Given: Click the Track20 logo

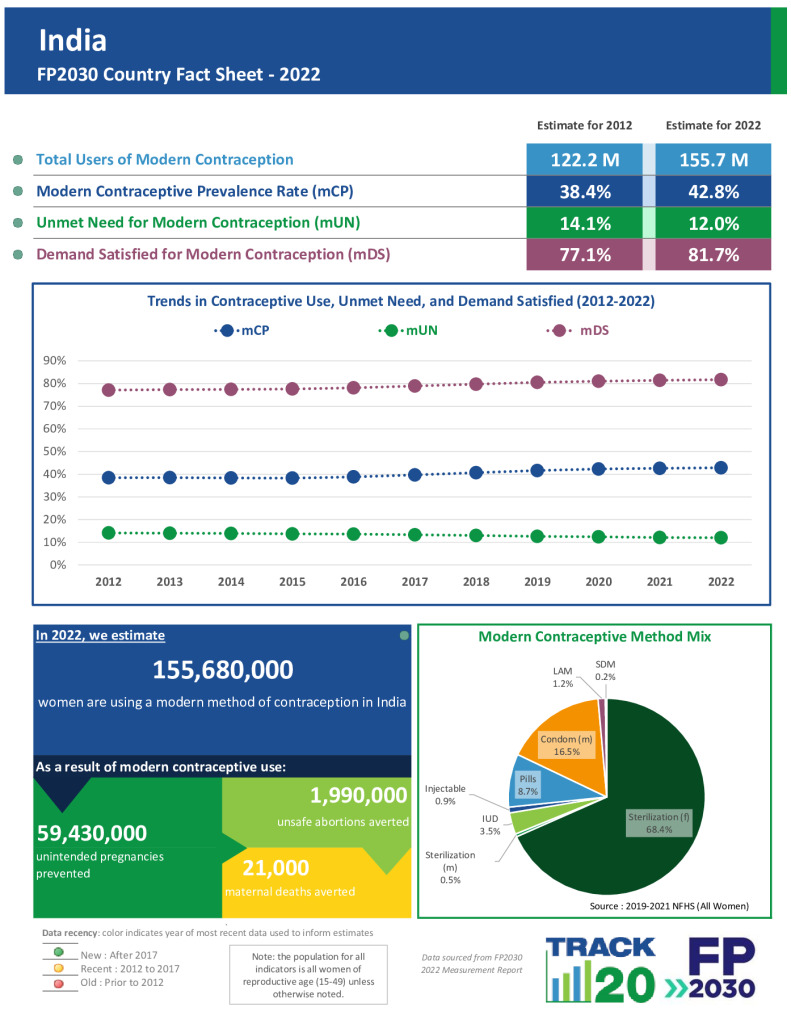Looking at the screenshot, I should click(x=600, y=969).
